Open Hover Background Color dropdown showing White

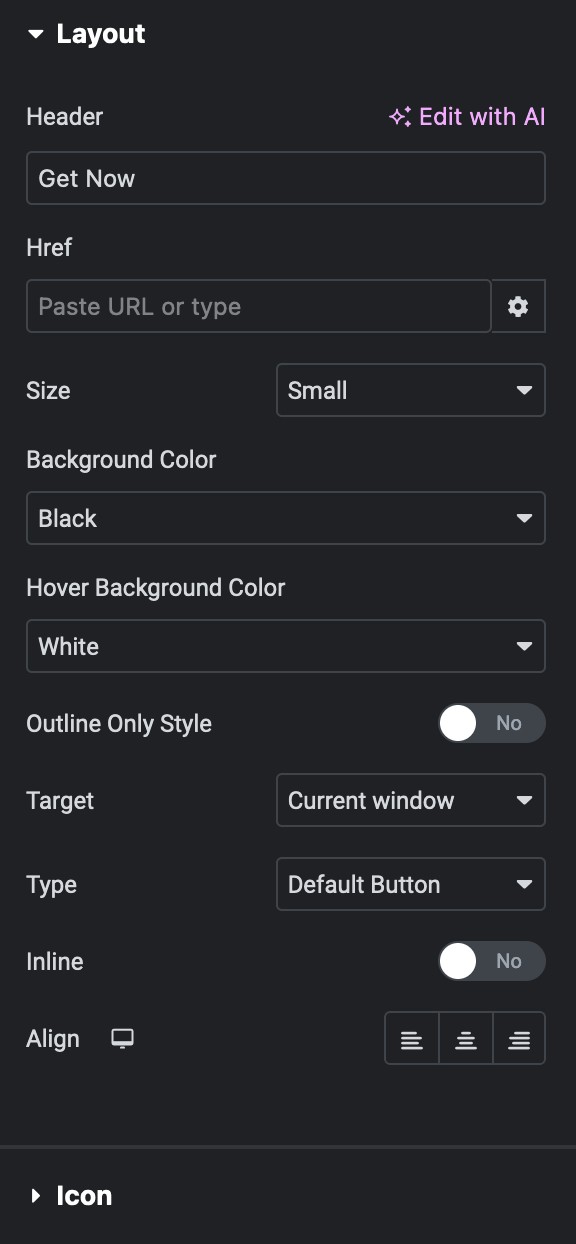click(286, 646)
